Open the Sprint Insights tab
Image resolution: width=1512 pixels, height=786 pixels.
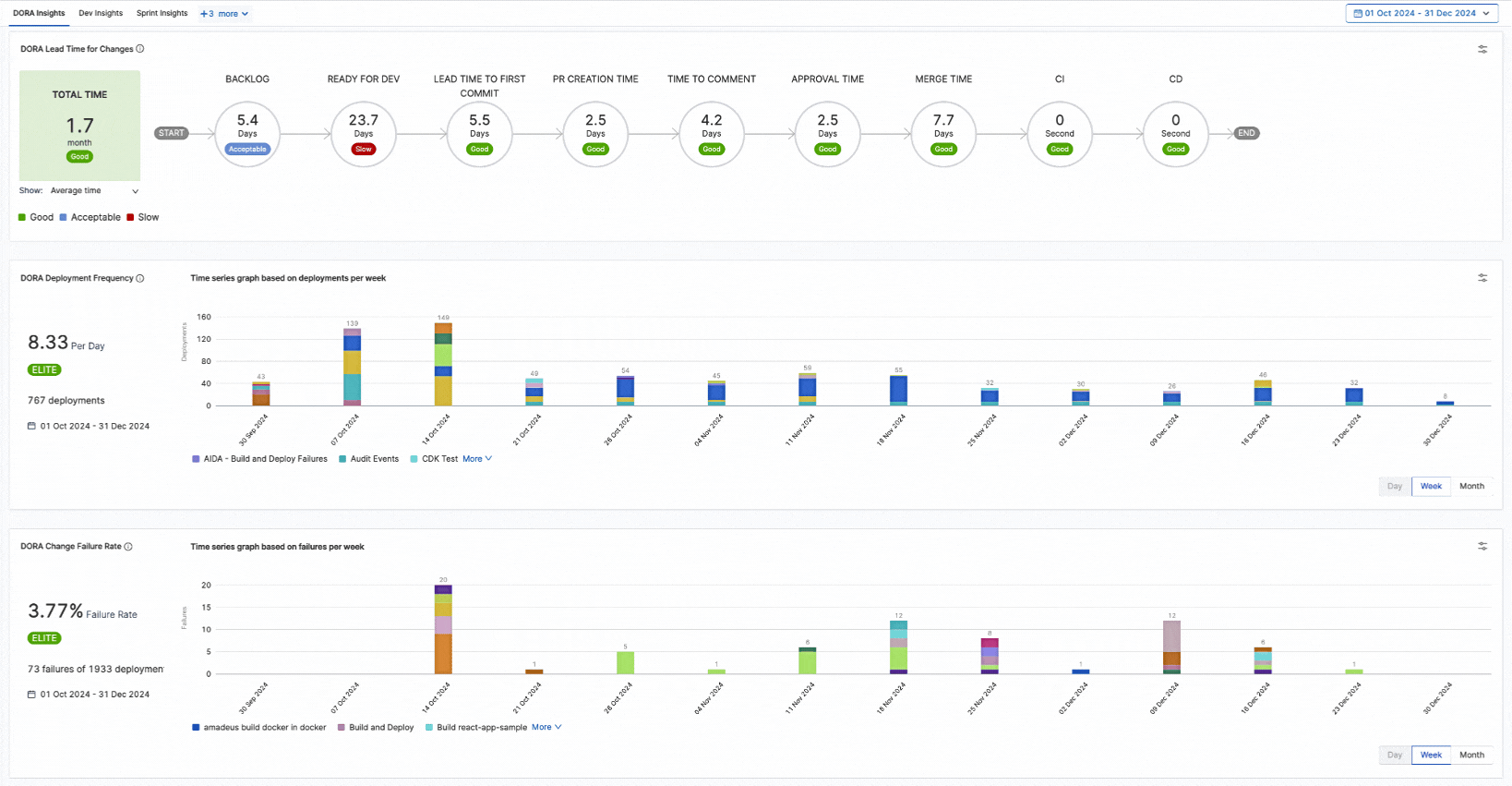click(162, 14)
